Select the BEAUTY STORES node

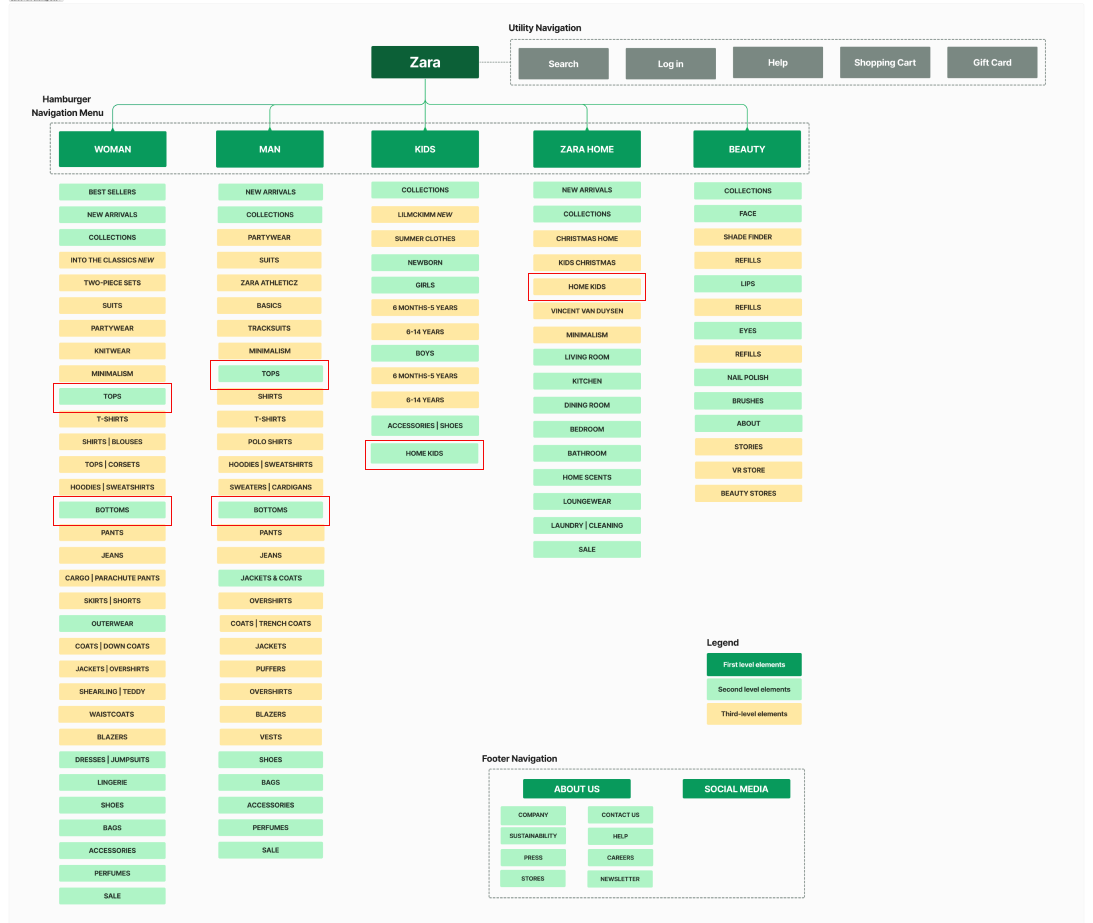[748, 494]
